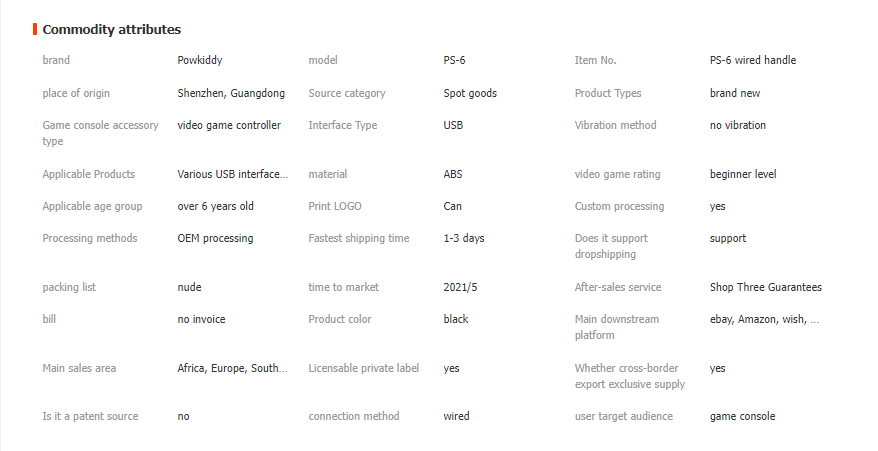This screenshot has width=878, height=451.
Task: Click the PS-6 model value
Action: pyautogui.click(x=454, y=61)
